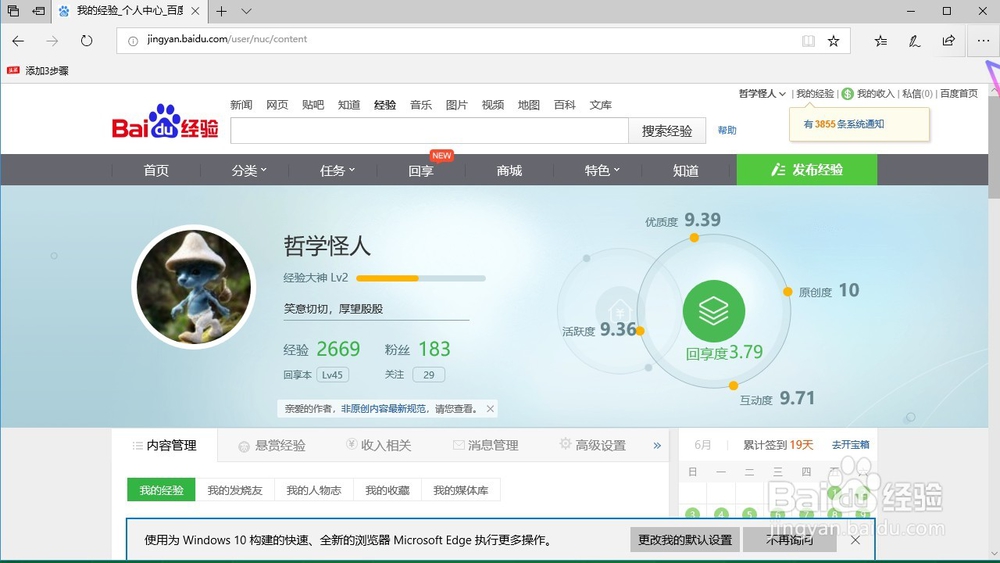The image size is (1000, 563).
Task: Switch to 高级设置 tab
Action: coord(593,445)
